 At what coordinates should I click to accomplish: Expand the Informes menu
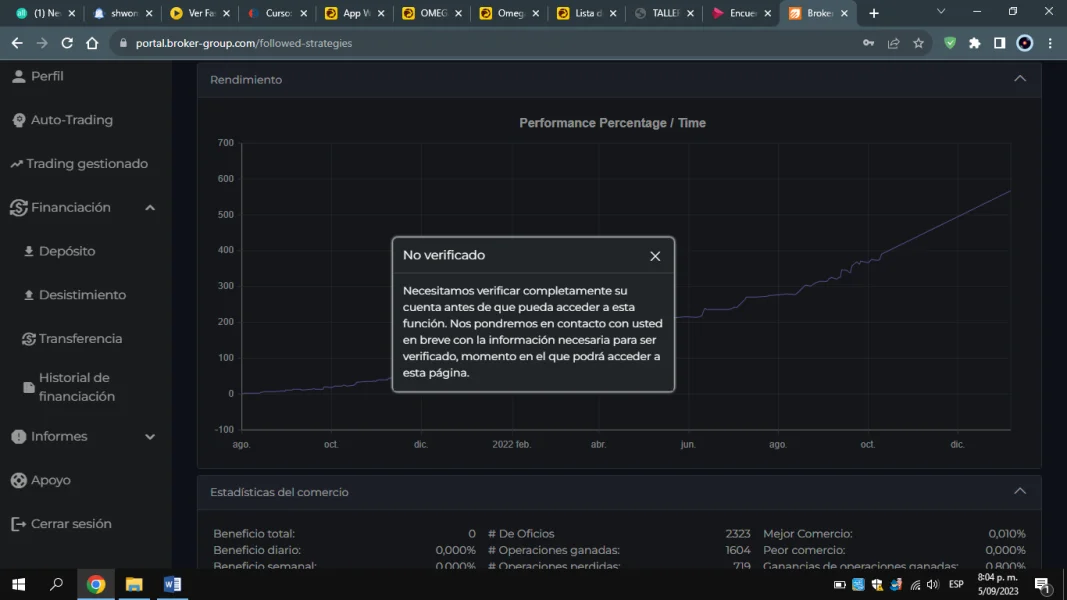click(150, 437)
